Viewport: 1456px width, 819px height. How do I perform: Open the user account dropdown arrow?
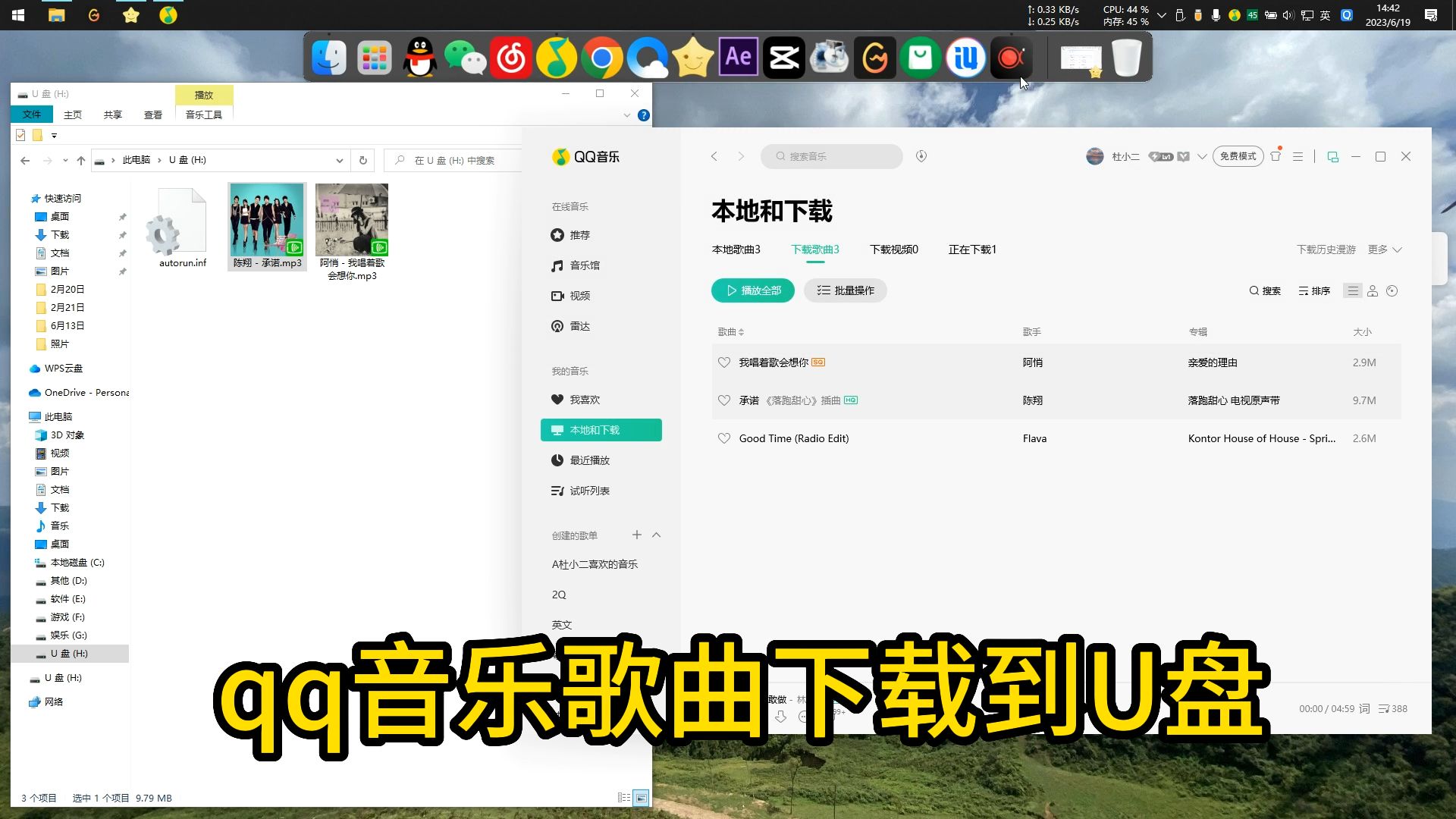click(1202, 156)
